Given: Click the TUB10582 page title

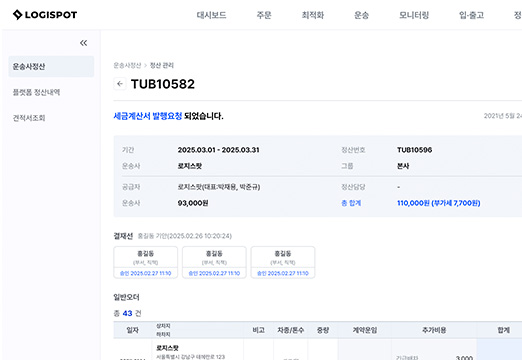Looking at the screenshot, I should [163, 84].
